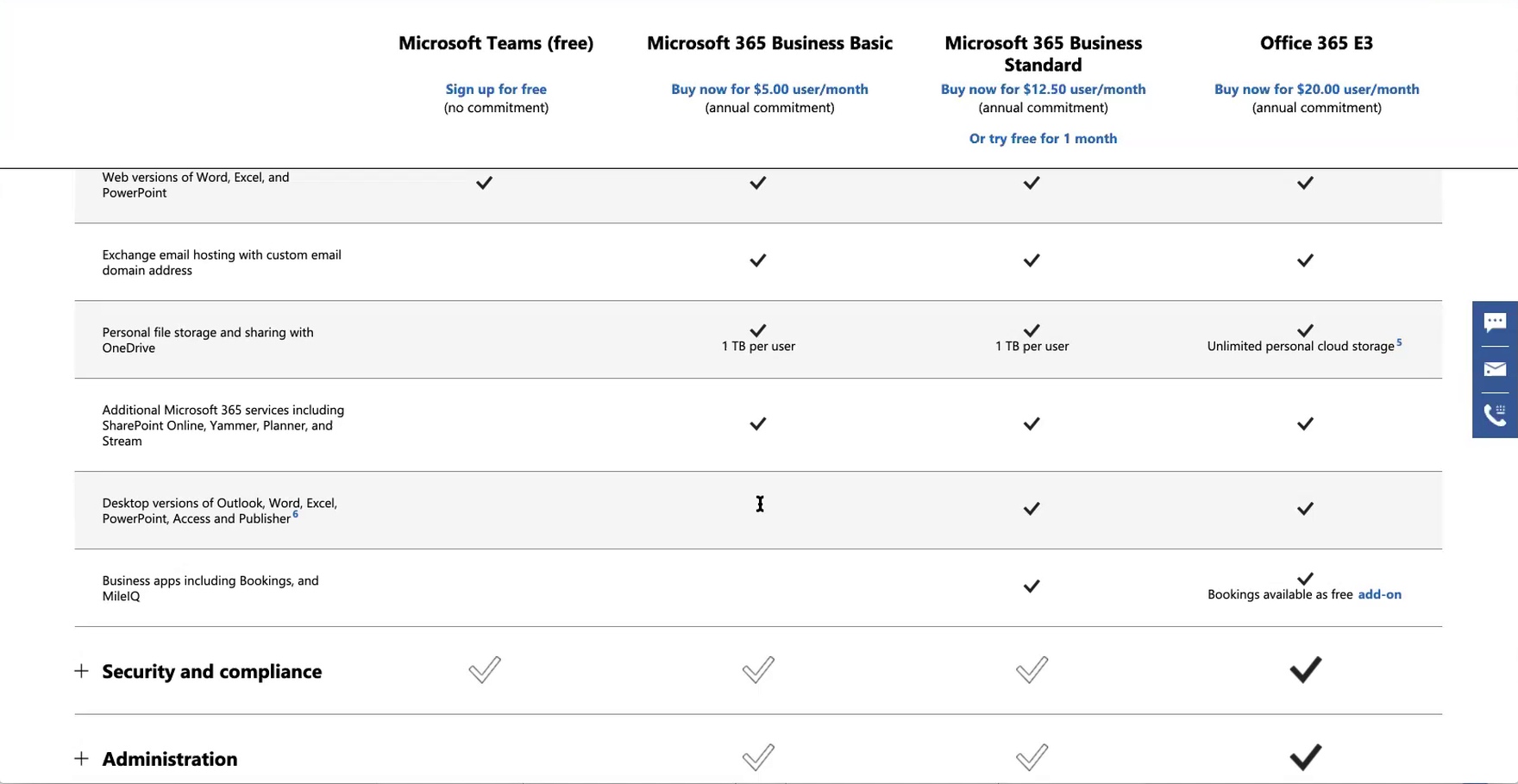Open the Bookings add-on link
1518x784 pixels.
pos(1379,594)
